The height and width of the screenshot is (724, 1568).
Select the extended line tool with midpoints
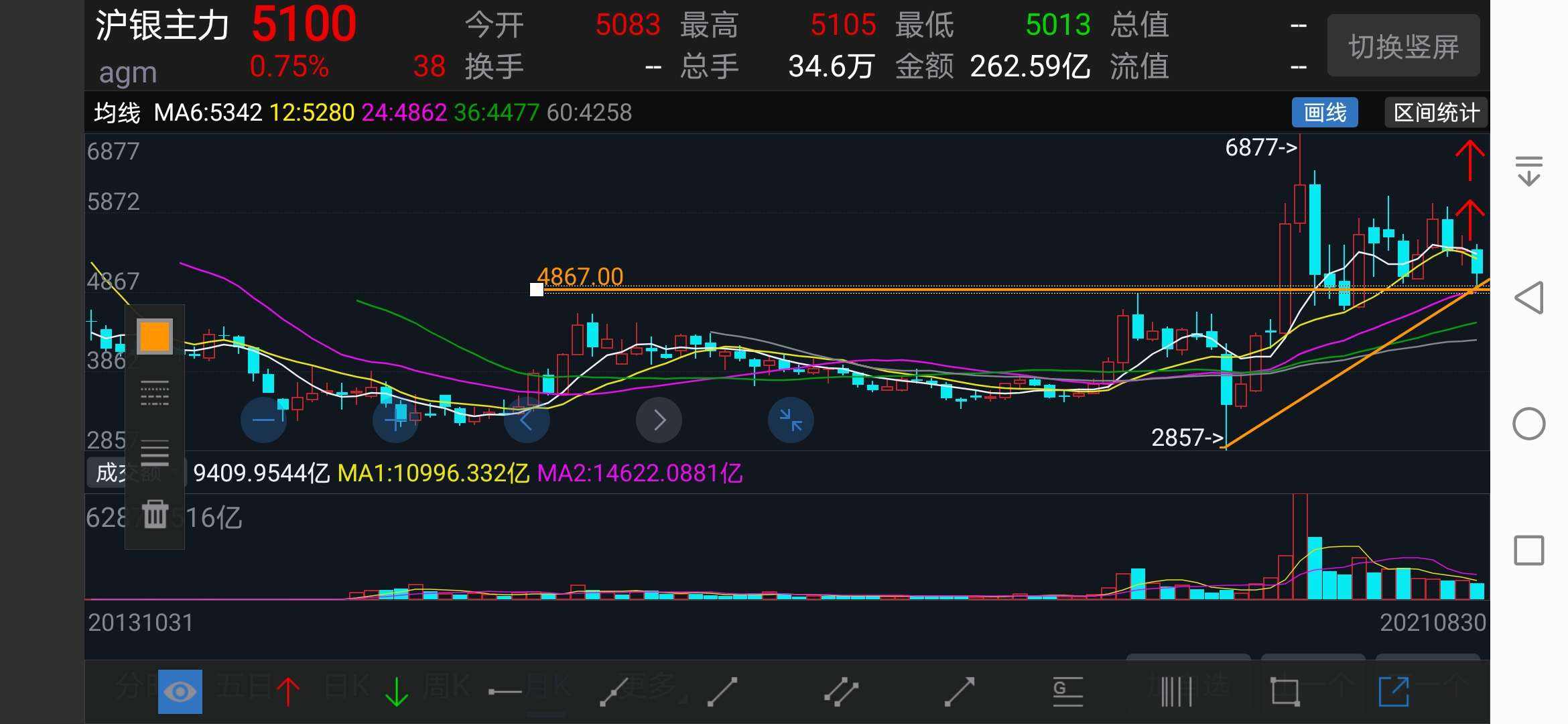[x=614, y=692]
